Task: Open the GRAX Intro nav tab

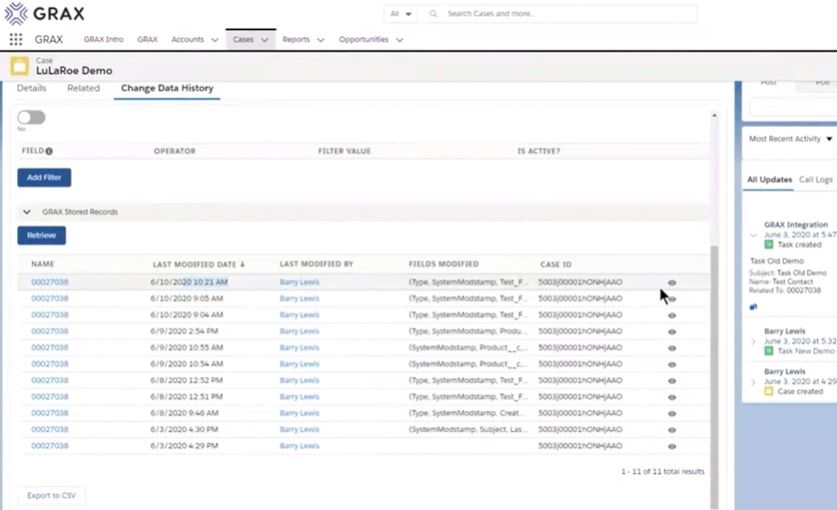Action: (104, 40)
